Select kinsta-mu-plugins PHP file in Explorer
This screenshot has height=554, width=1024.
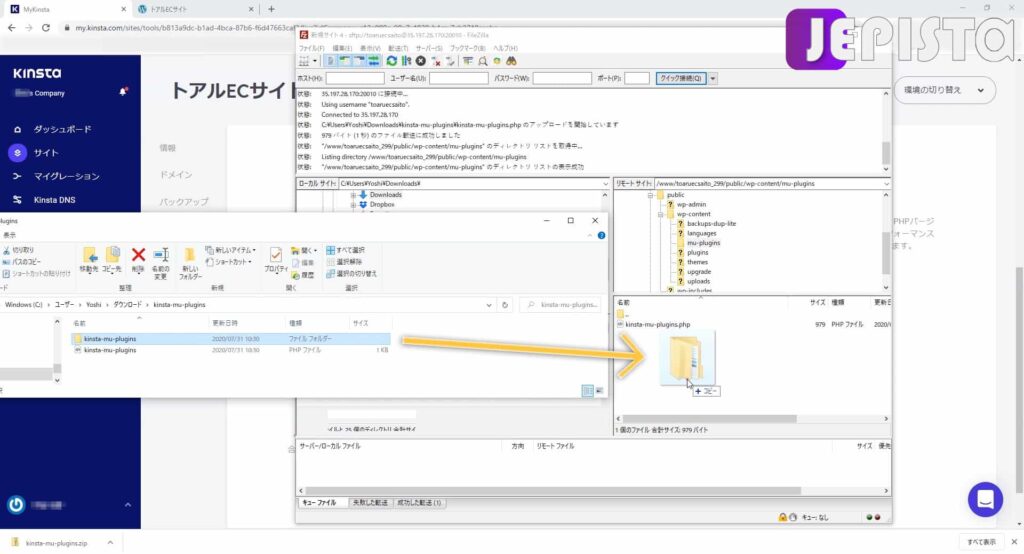click(x=110, y=351)
